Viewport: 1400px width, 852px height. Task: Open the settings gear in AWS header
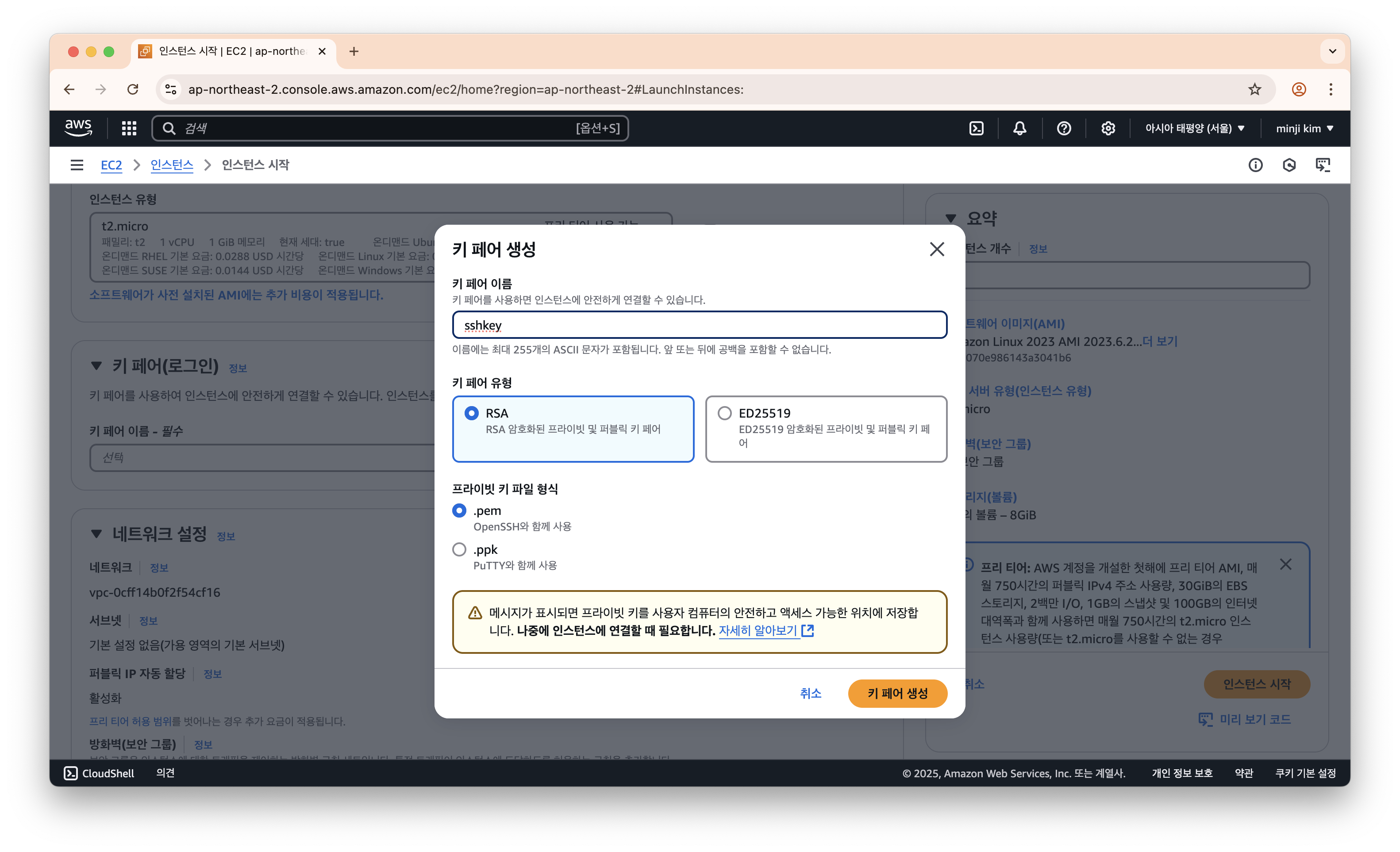coord(1108,128)
